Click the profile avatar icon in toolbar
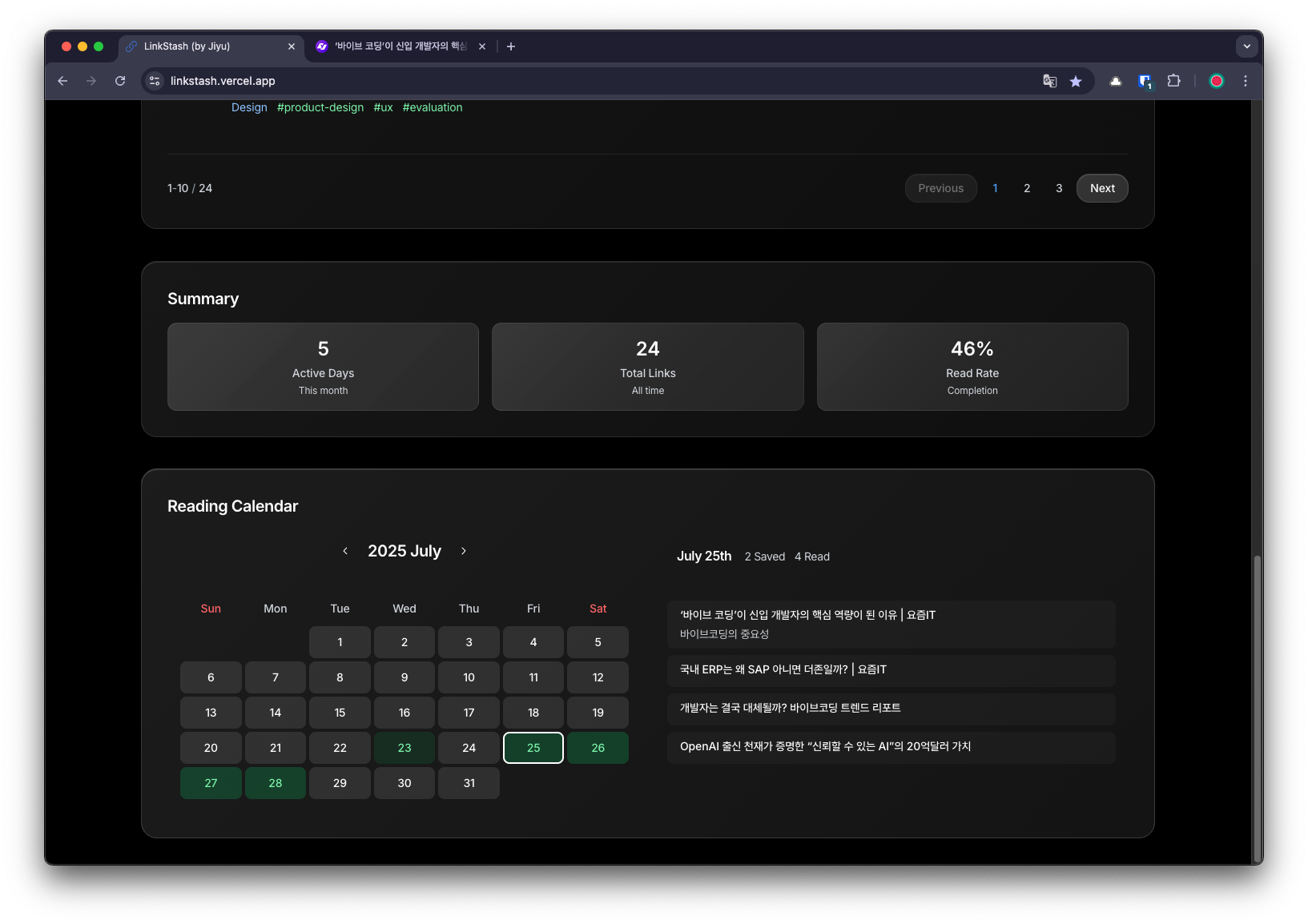This screenshot has width=1308, height=924. 1216,81
